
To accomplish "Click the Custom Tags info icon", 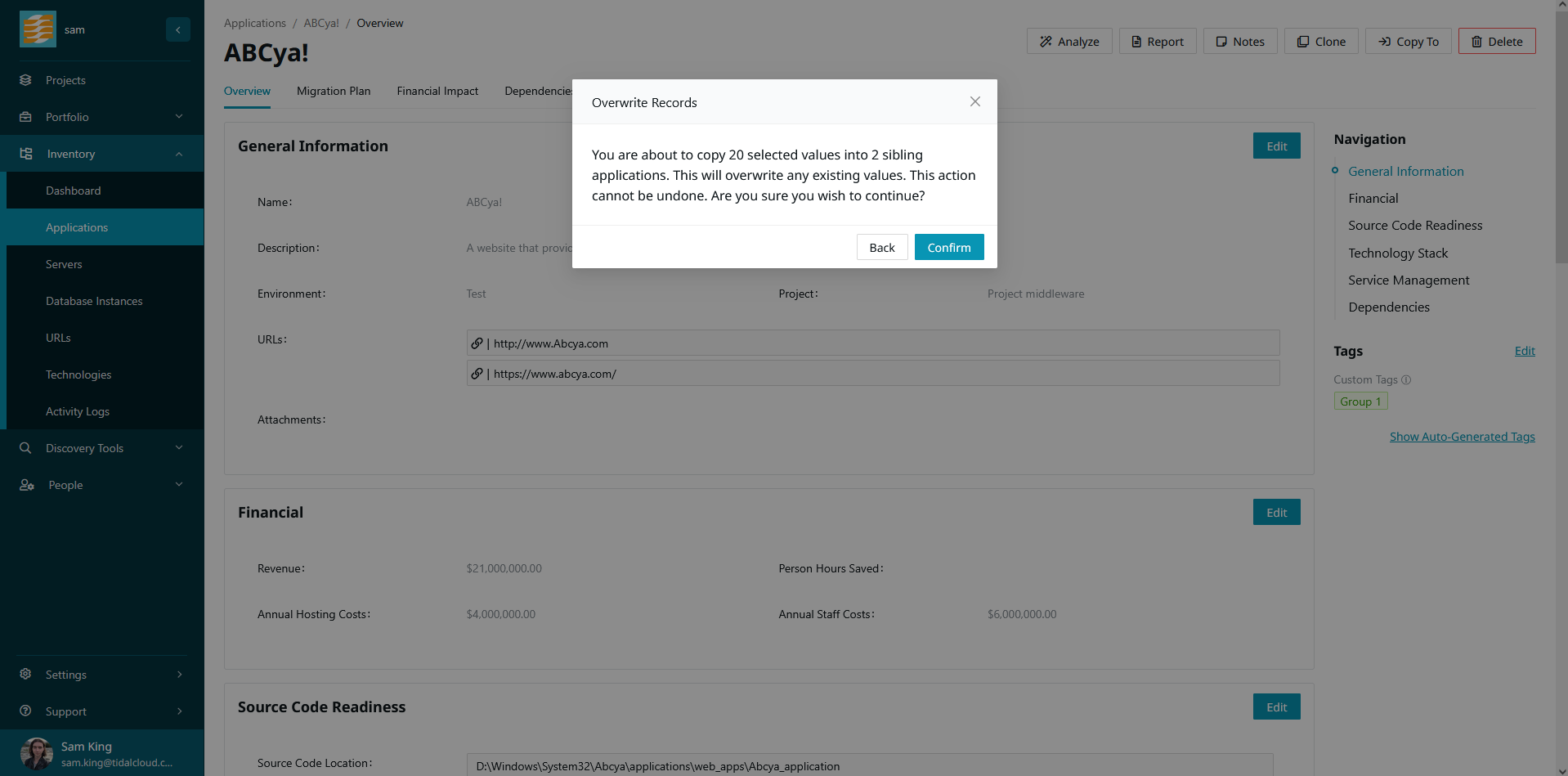I will tap(1406, 379).
